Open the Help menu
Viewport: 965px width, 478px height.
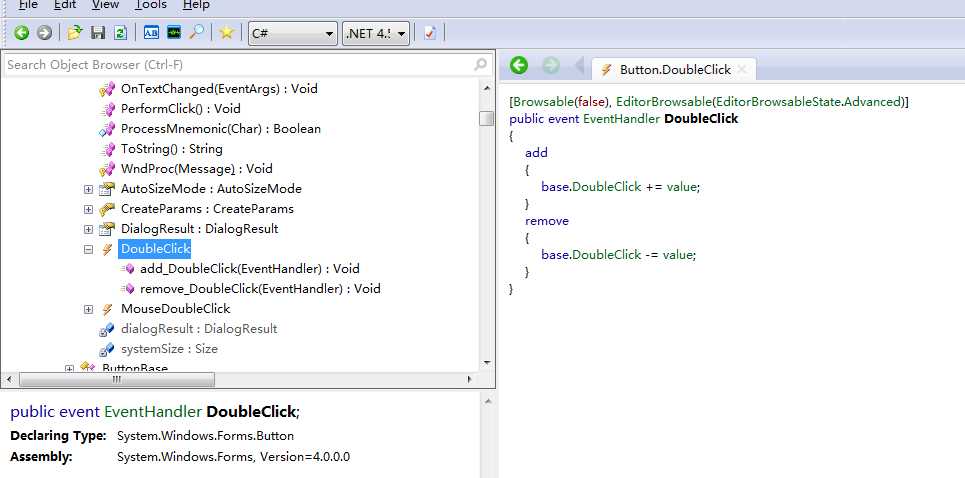196,5
